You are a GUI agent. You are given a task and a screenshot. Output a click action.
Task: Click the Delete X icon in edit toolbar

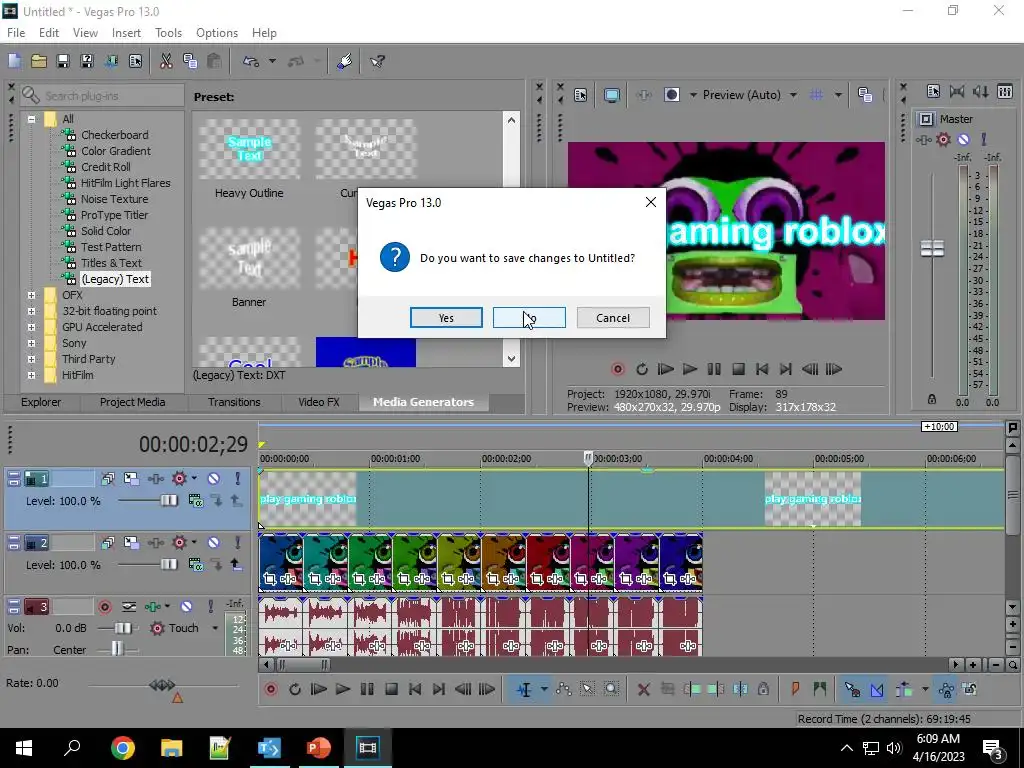(643, 689)
